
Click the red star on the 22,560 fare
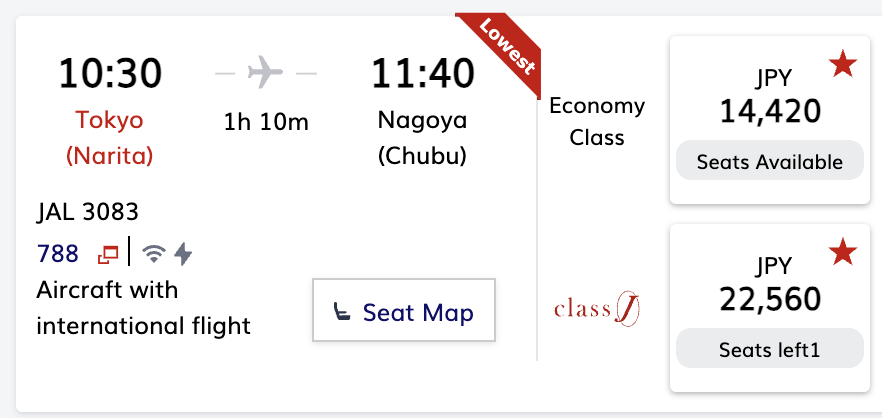(842, 254)
